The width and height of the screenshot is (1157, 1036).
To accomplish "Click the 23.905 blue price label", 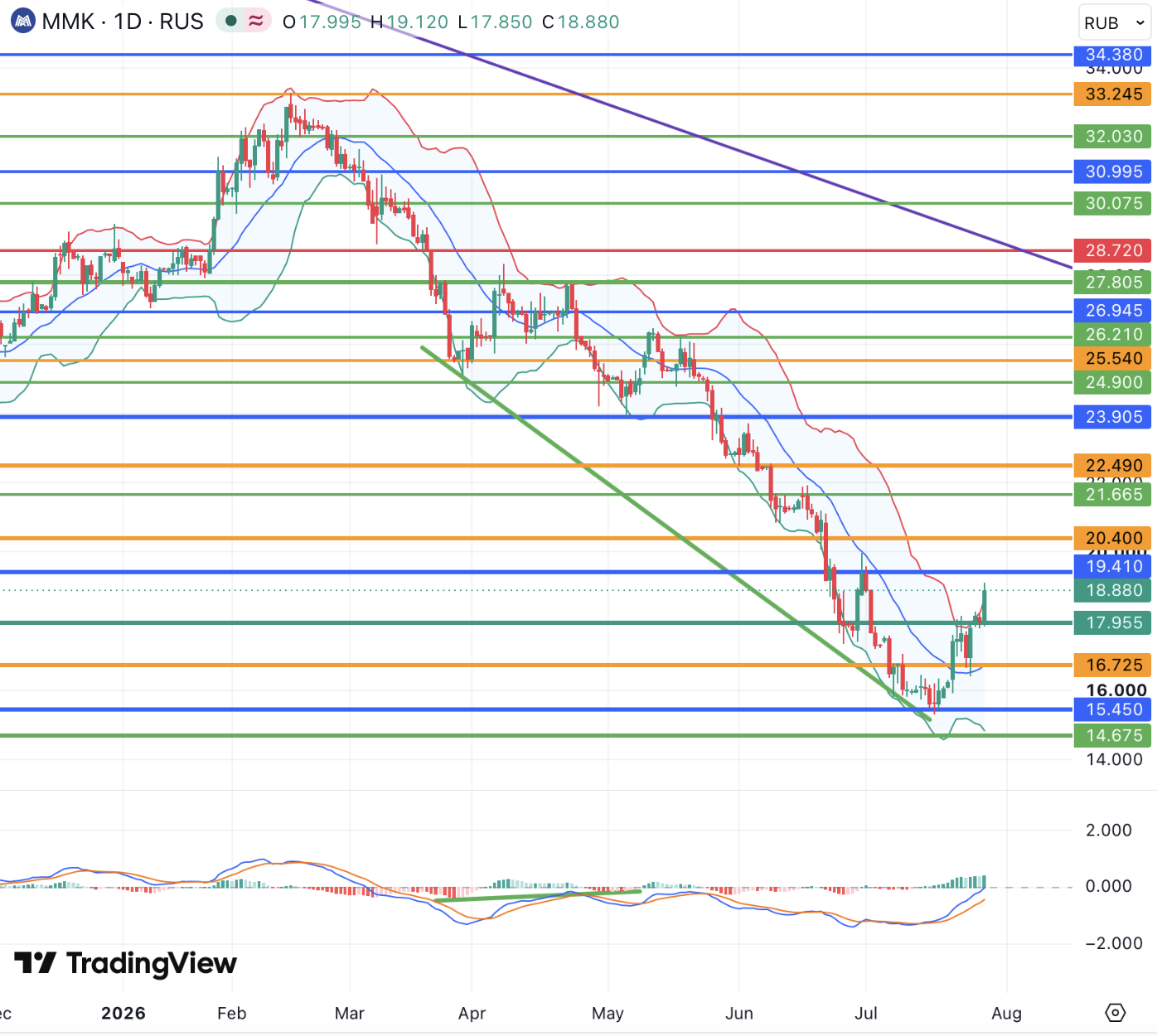I will point(1113,417).
